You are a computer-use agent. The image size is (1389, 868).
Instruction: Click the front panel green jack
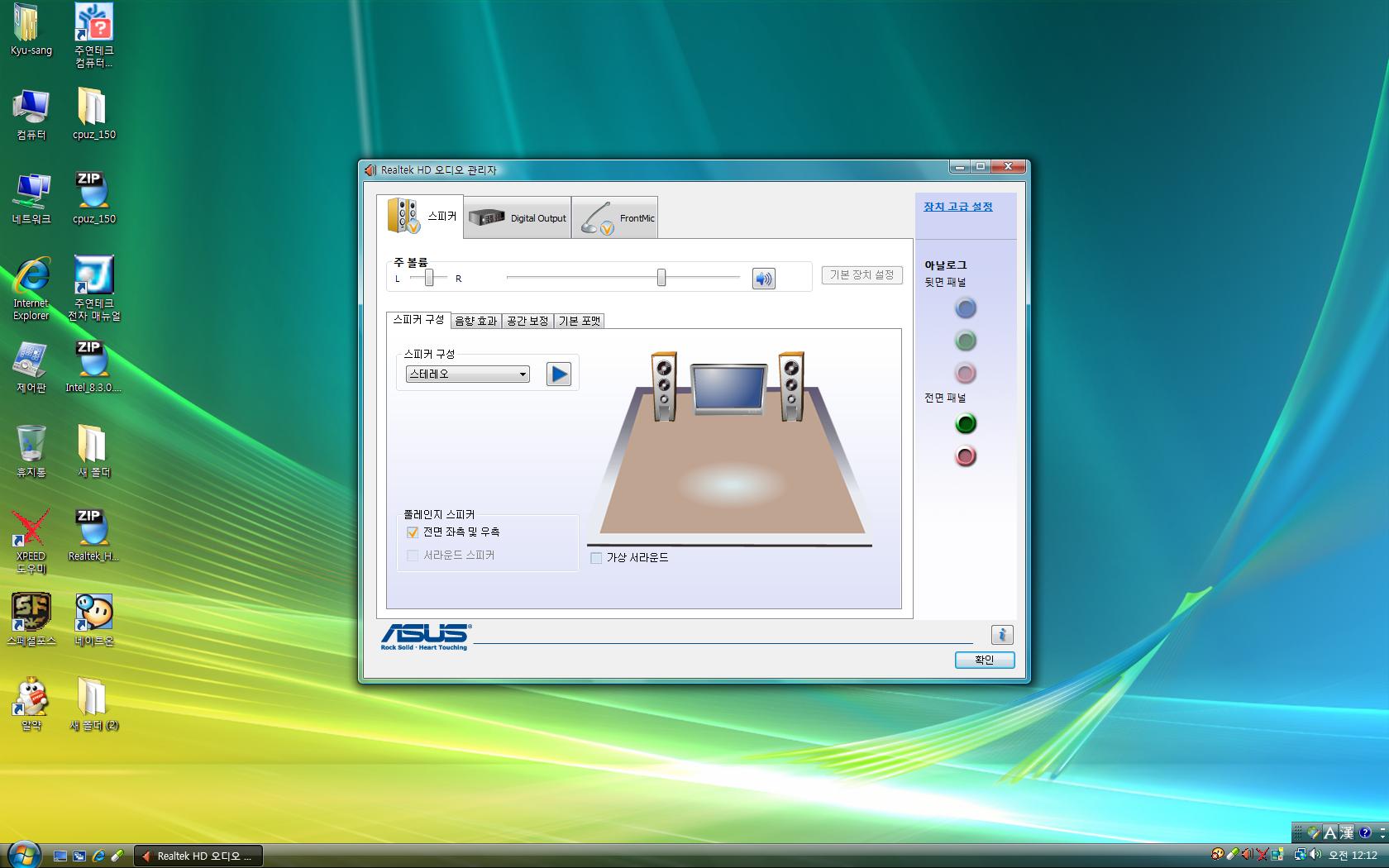click(965, 424)
